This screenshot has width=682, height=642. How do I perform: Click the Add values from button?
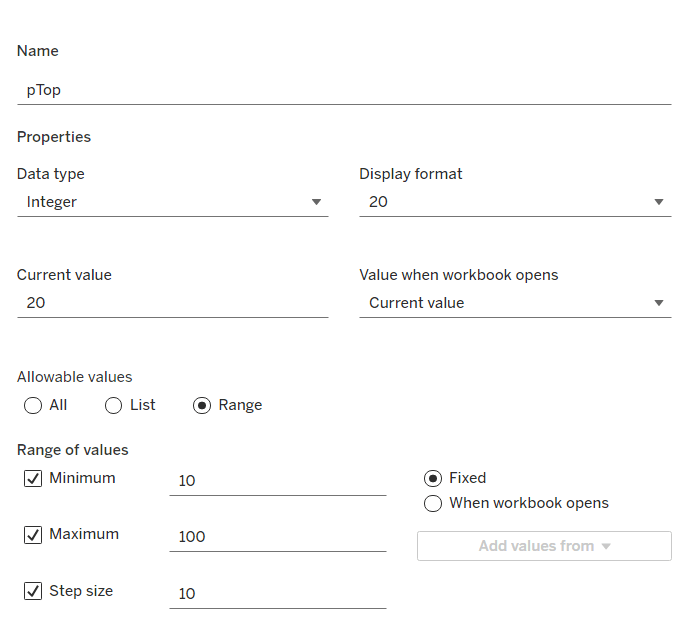544,546
